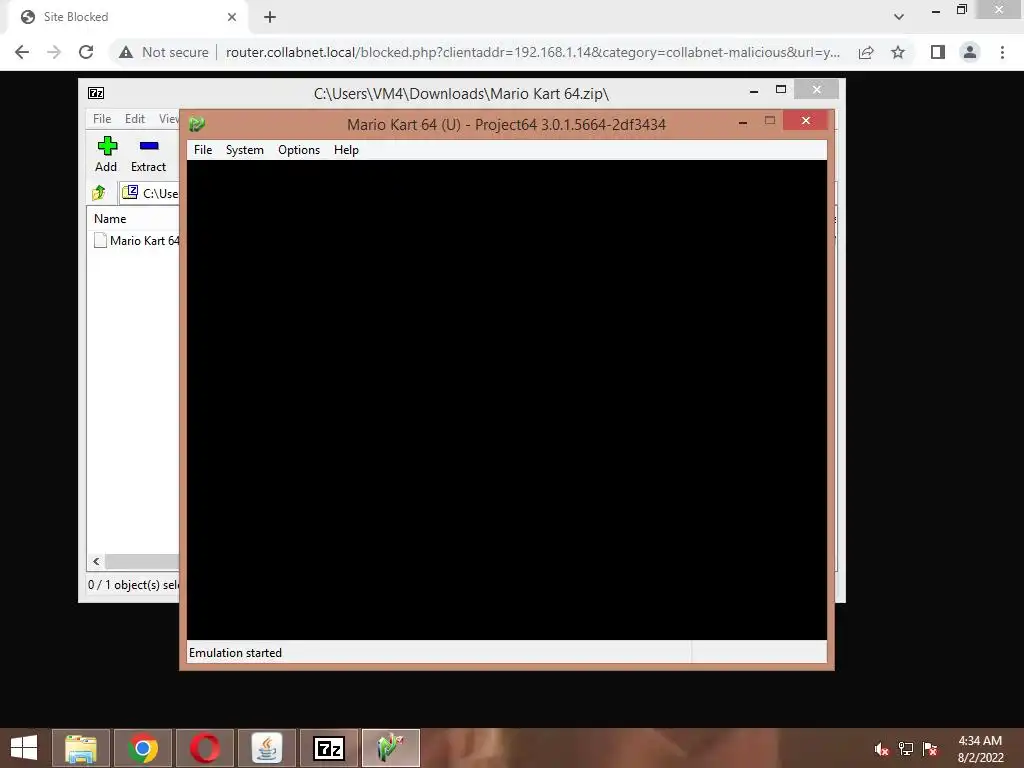
Task: Click the Not secure warning indicator
Action: coord(163,52)
